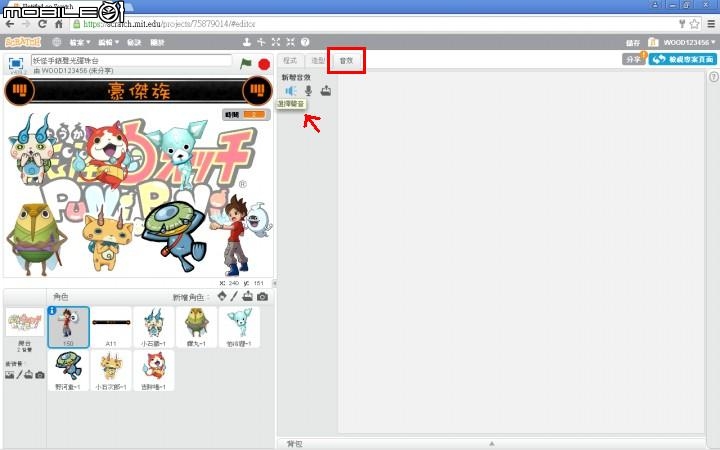Click the browser back arrow
The width and height of the screenshot is (720, 450).
(x=10, y=24)
